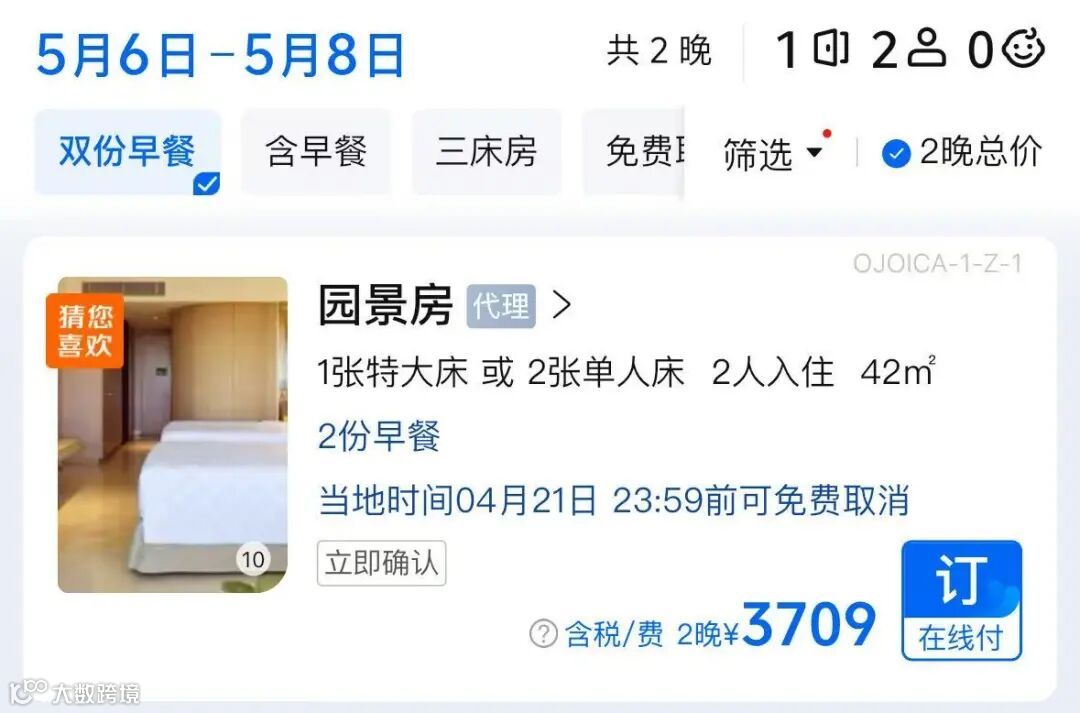
Task: Open the 筛选 filter dropdown
Action: pyautogui.click(x=773, y=153)
